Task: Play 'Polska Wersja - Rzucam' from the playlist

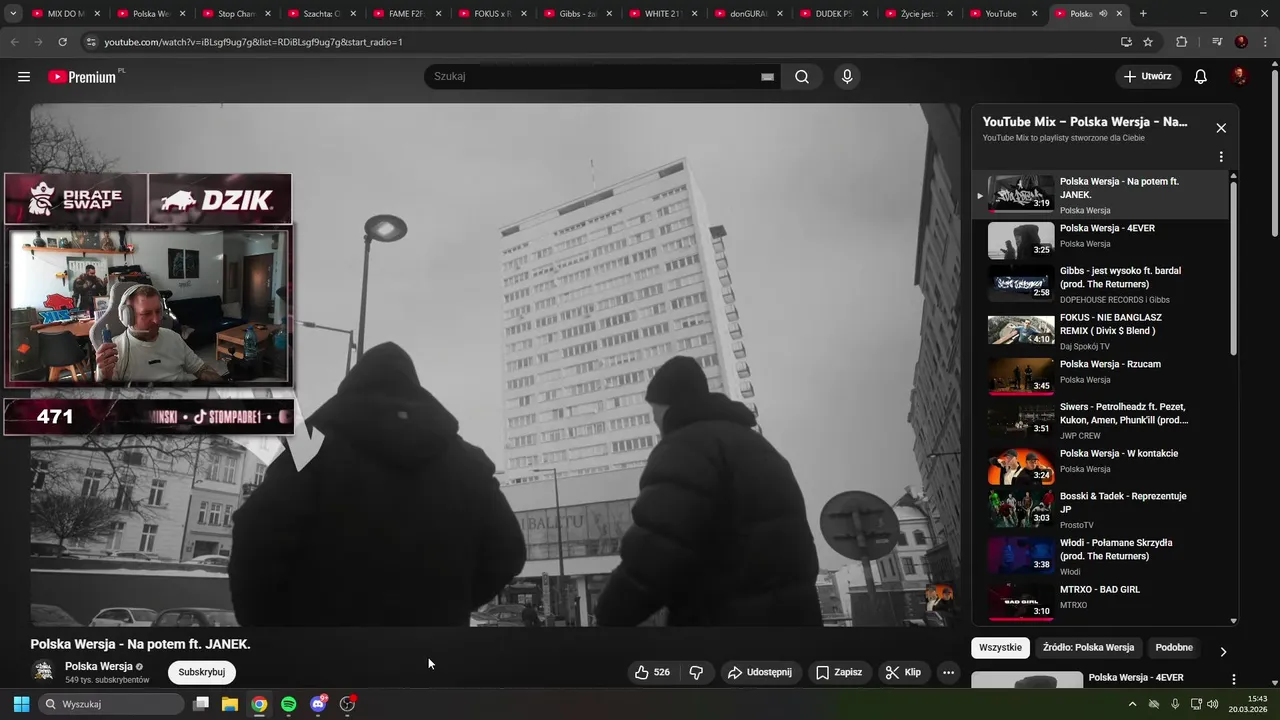Action: 1100,375
